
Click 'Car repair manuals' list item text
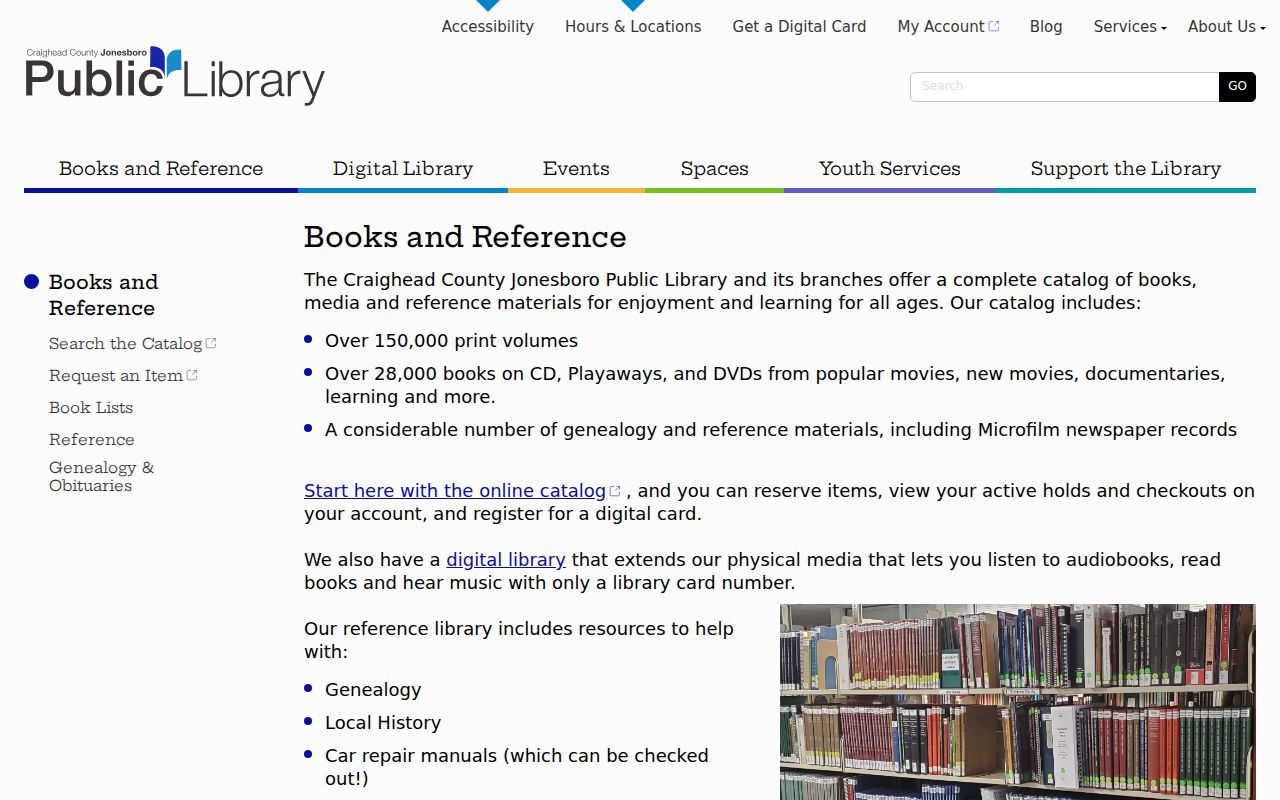[517, 767]
